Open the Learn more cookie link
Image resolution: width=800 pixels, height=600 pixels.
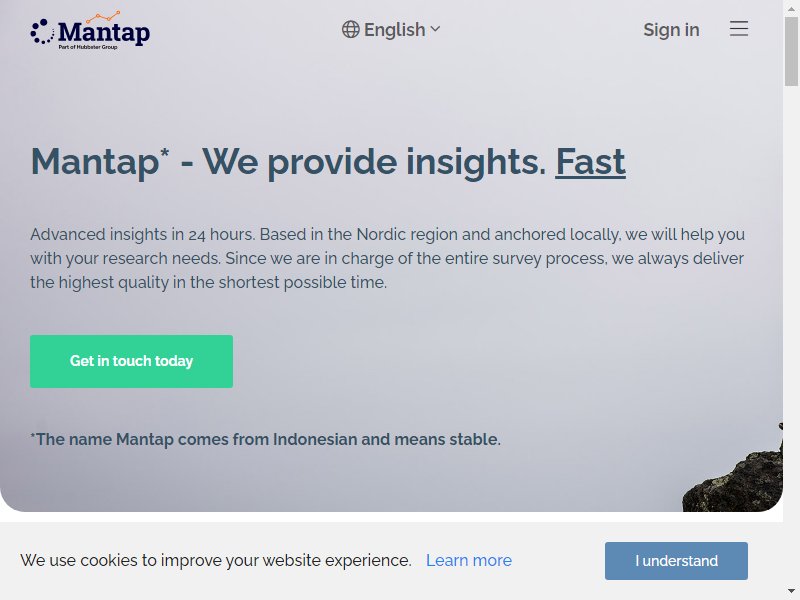(469, 560)
